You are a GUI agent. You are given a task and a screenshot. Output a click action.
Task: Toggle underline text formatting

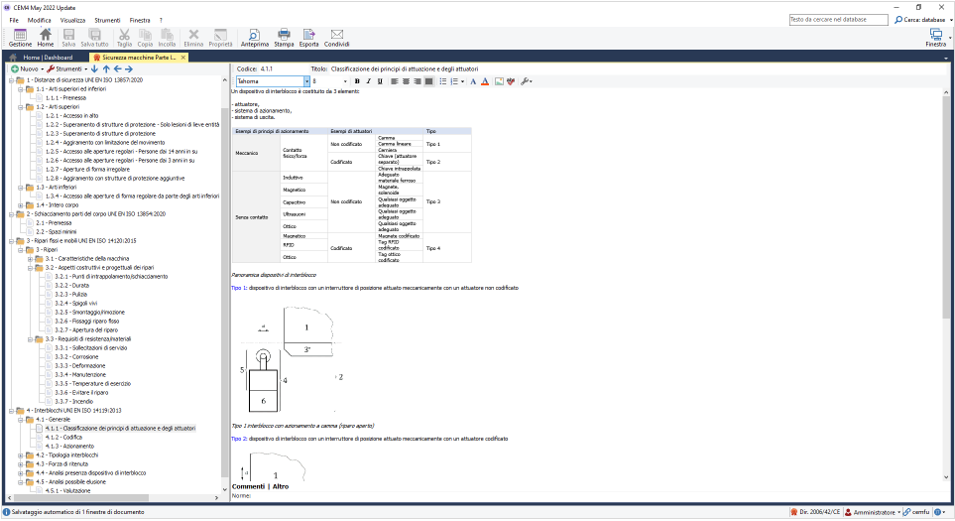(x=379, y=81)
